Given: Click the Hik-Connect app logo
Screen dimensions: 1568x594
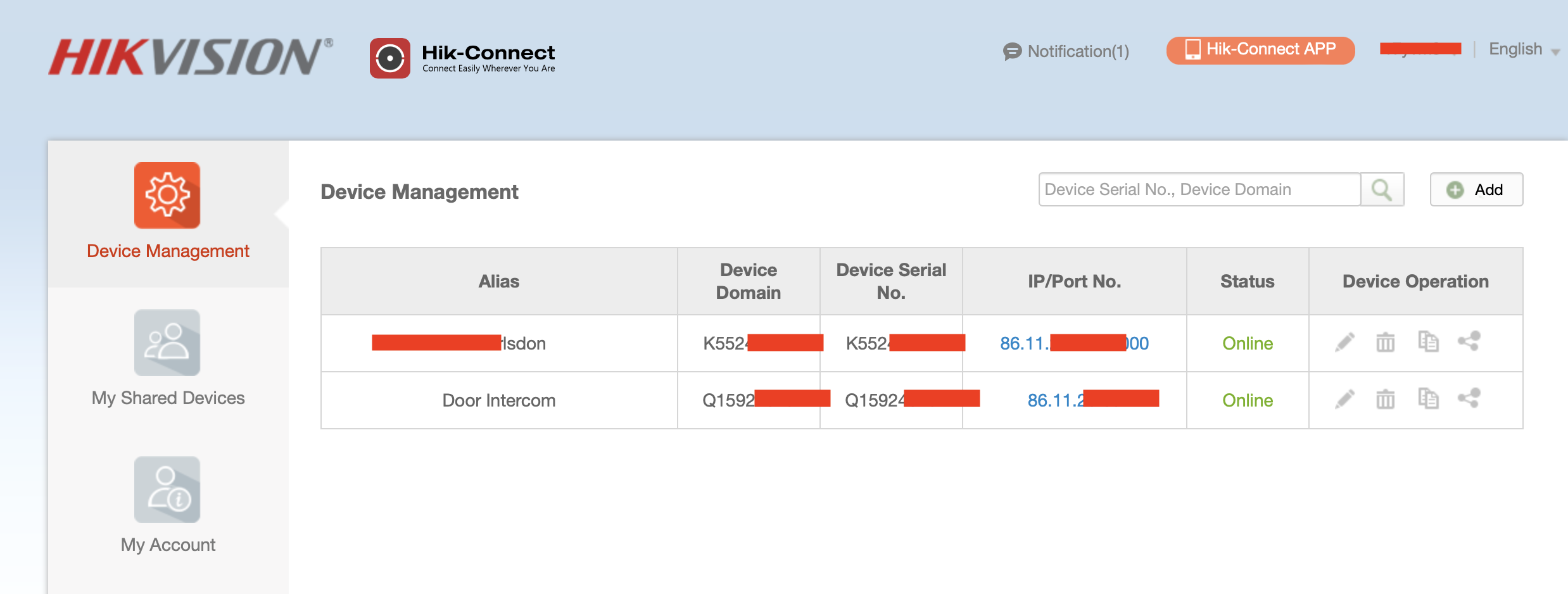Looking at the screenshot, I should pos(390,57).
